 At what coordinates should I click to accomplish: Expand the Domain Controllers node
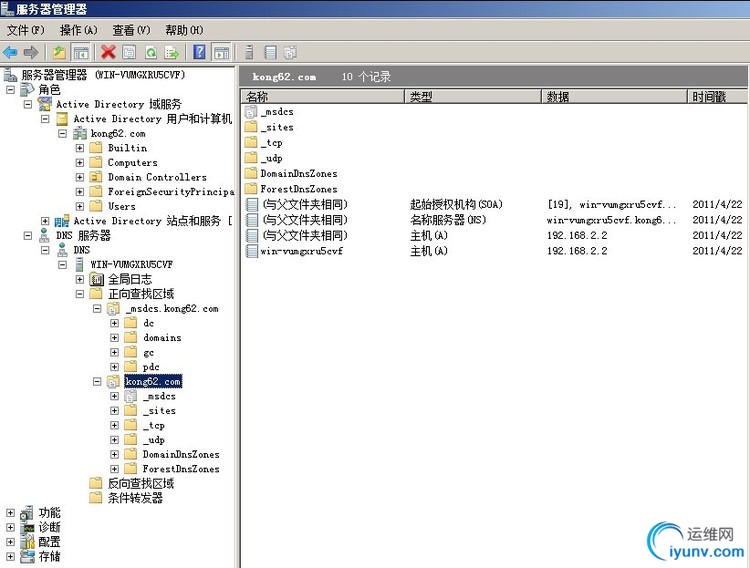[80, 177]
